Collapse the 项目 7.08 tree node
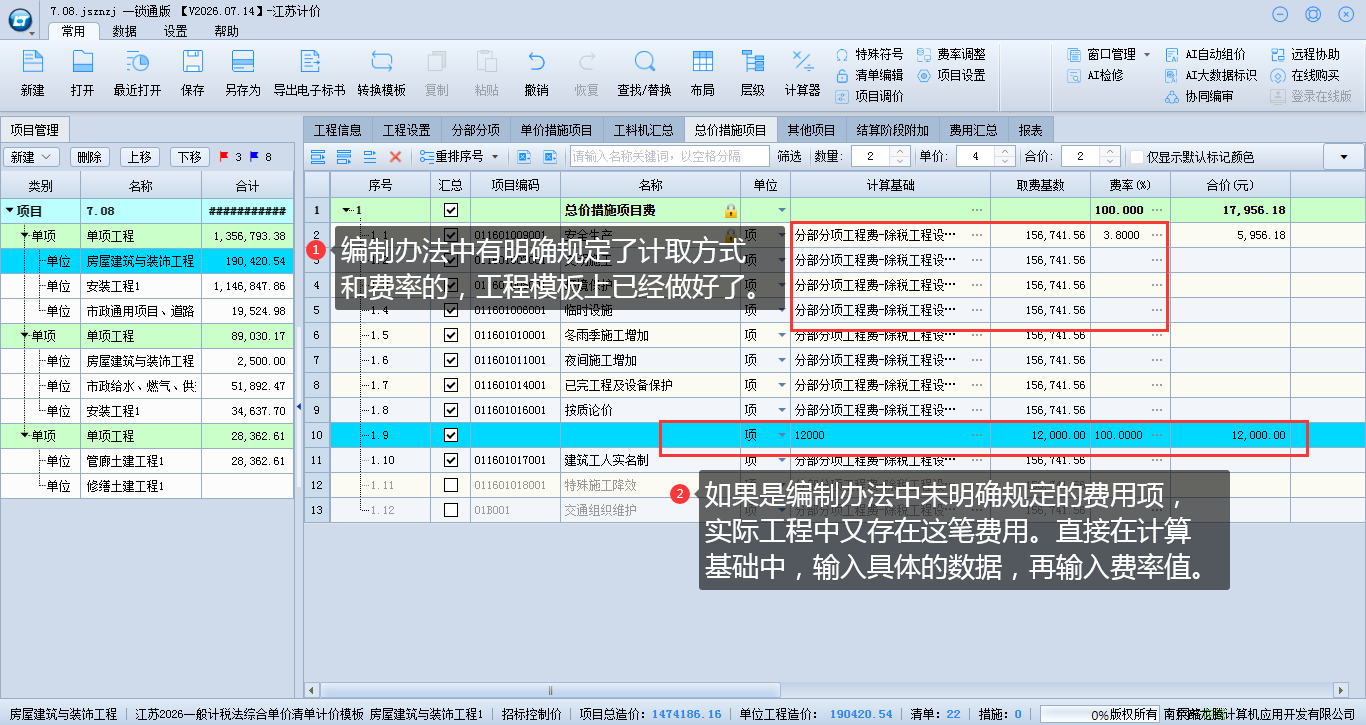Screen dimensions: 1366x725 (10, 211)
